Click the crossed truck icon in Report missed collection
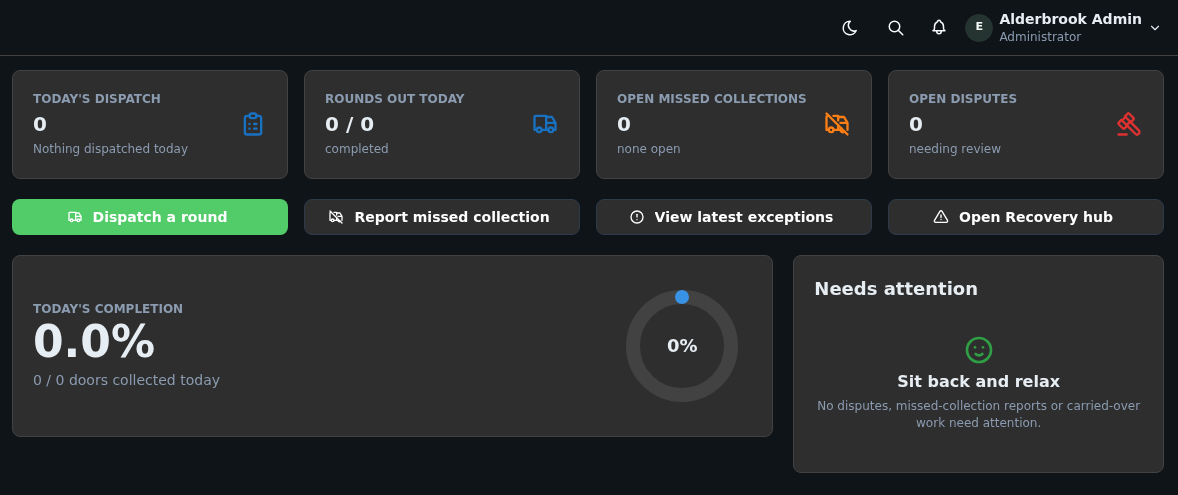Image resolution: width=1178 pixels, height=495 pixels. pyautogui.click(x=337, y=217)
